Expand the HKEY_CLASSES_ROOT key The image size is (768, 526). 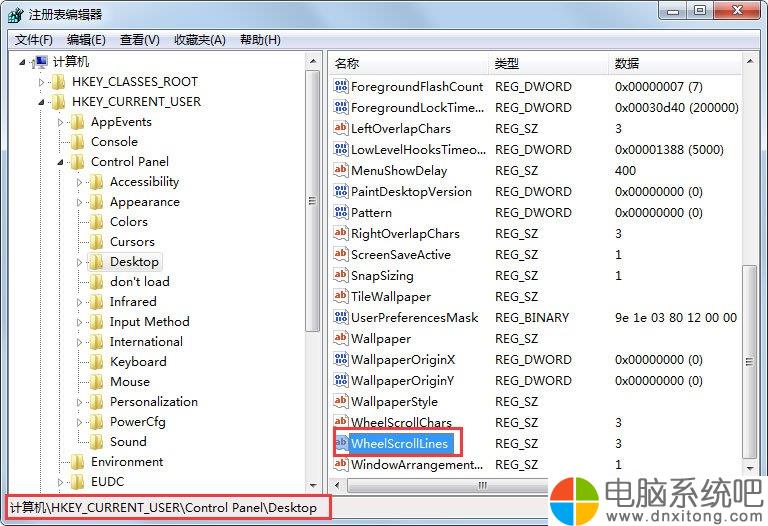click(x=42, y=82)
